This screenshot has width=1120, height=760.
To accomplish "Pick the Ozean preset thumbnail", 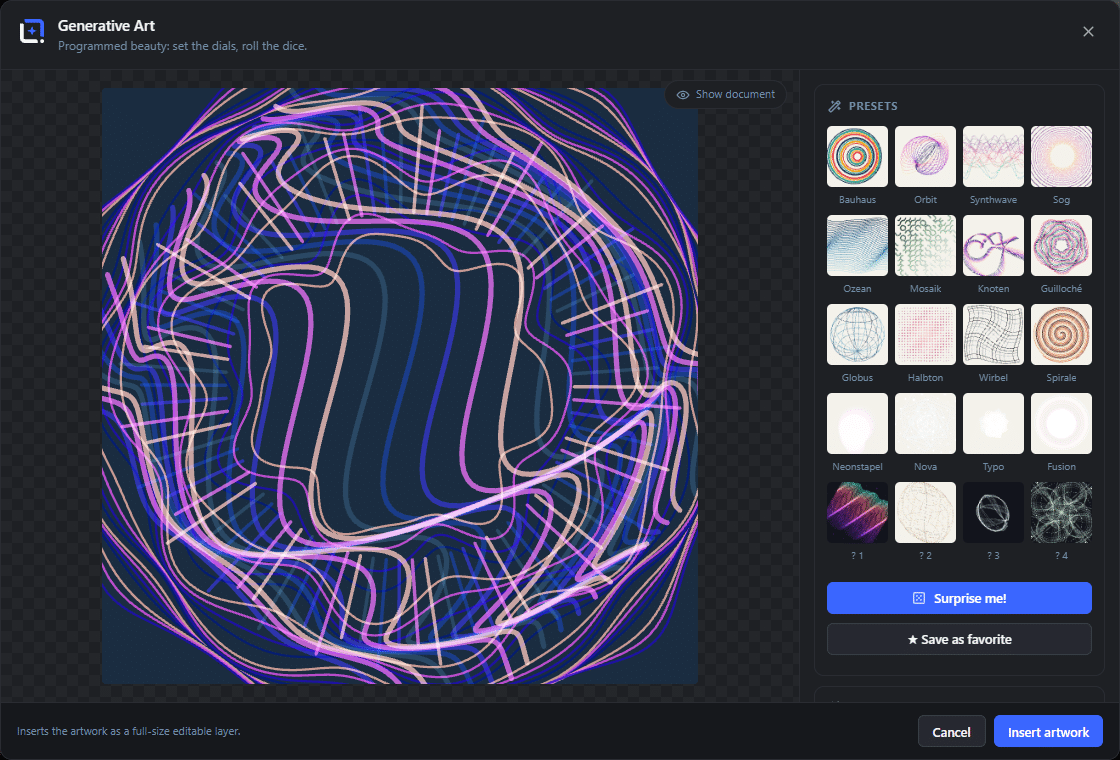I will (x=857, y=245).
